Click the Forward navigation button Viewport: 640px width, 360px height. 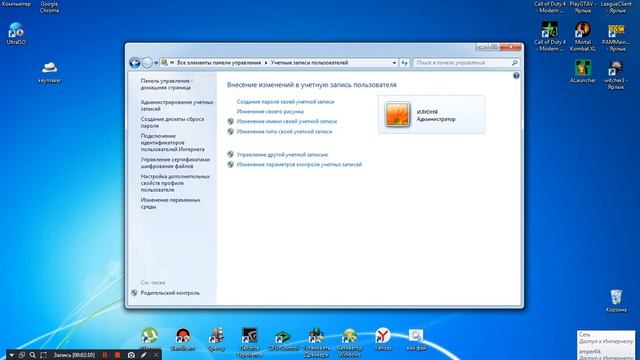pyautogui.click(x=147, y=62)
